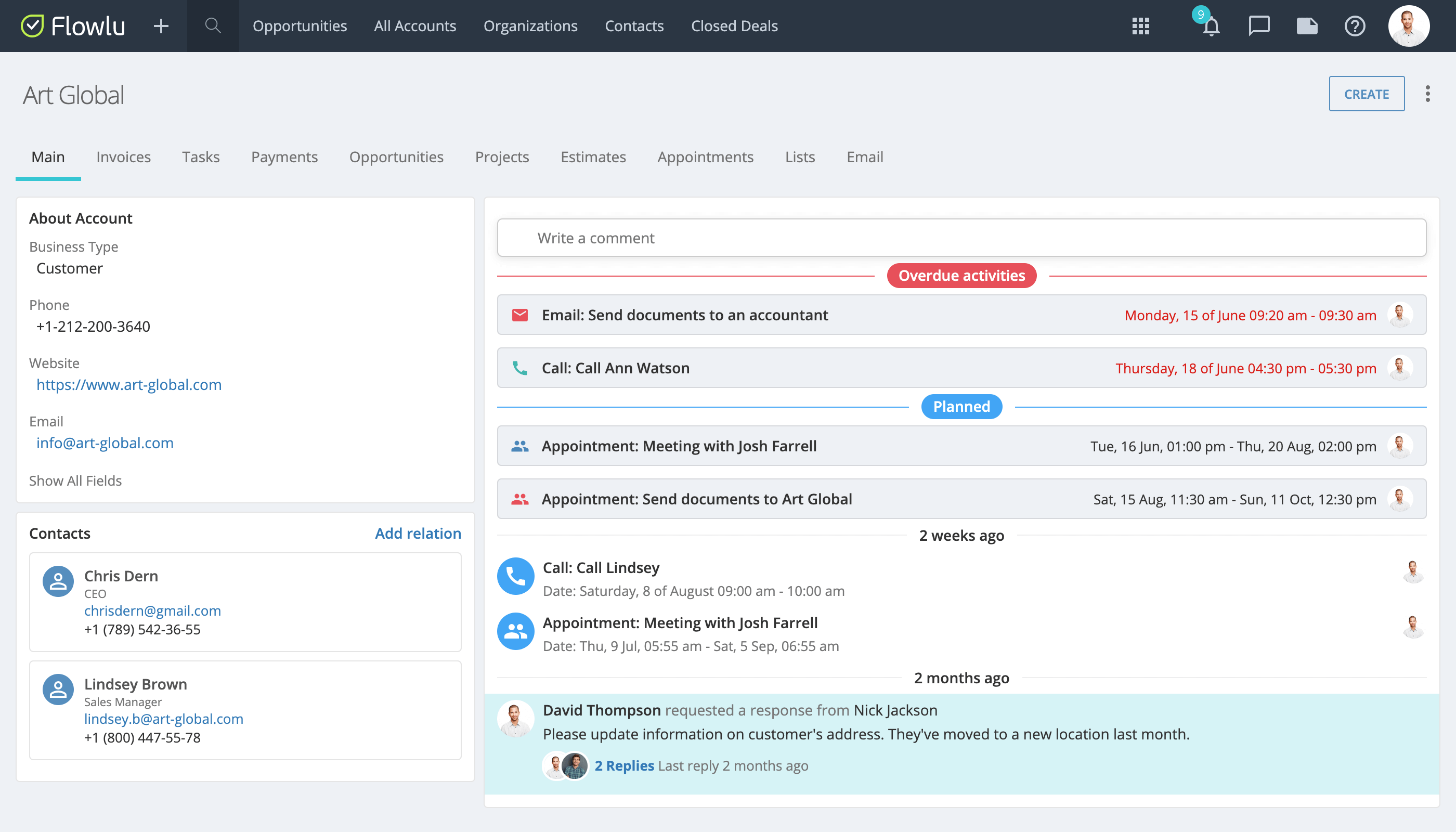1456x832 pixels.
Task: Click the phone icon next to Call Ann Watson
Action: click(x=519, y=368)
